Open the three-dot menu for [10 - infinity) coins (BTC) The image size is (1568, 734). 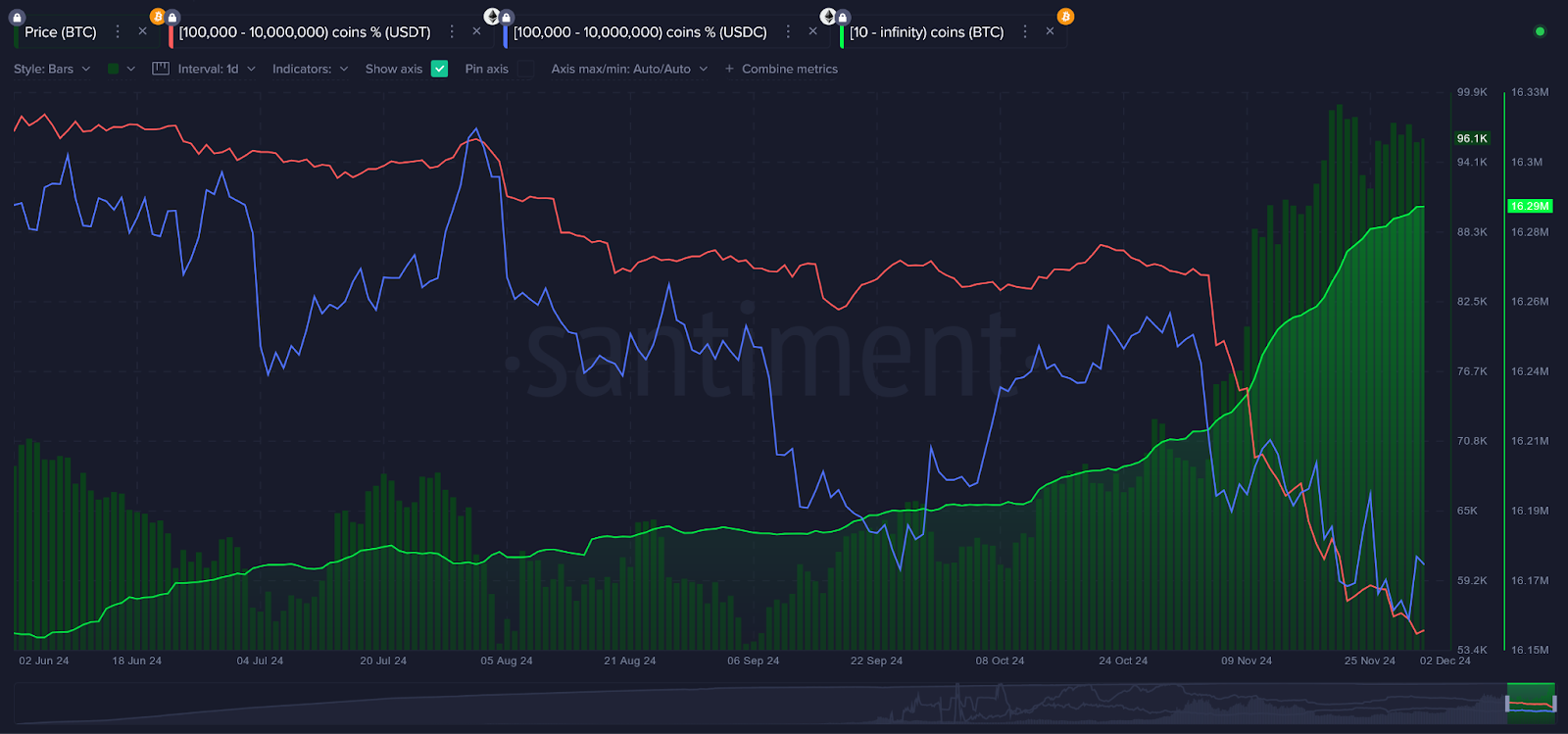(1025, 32)
